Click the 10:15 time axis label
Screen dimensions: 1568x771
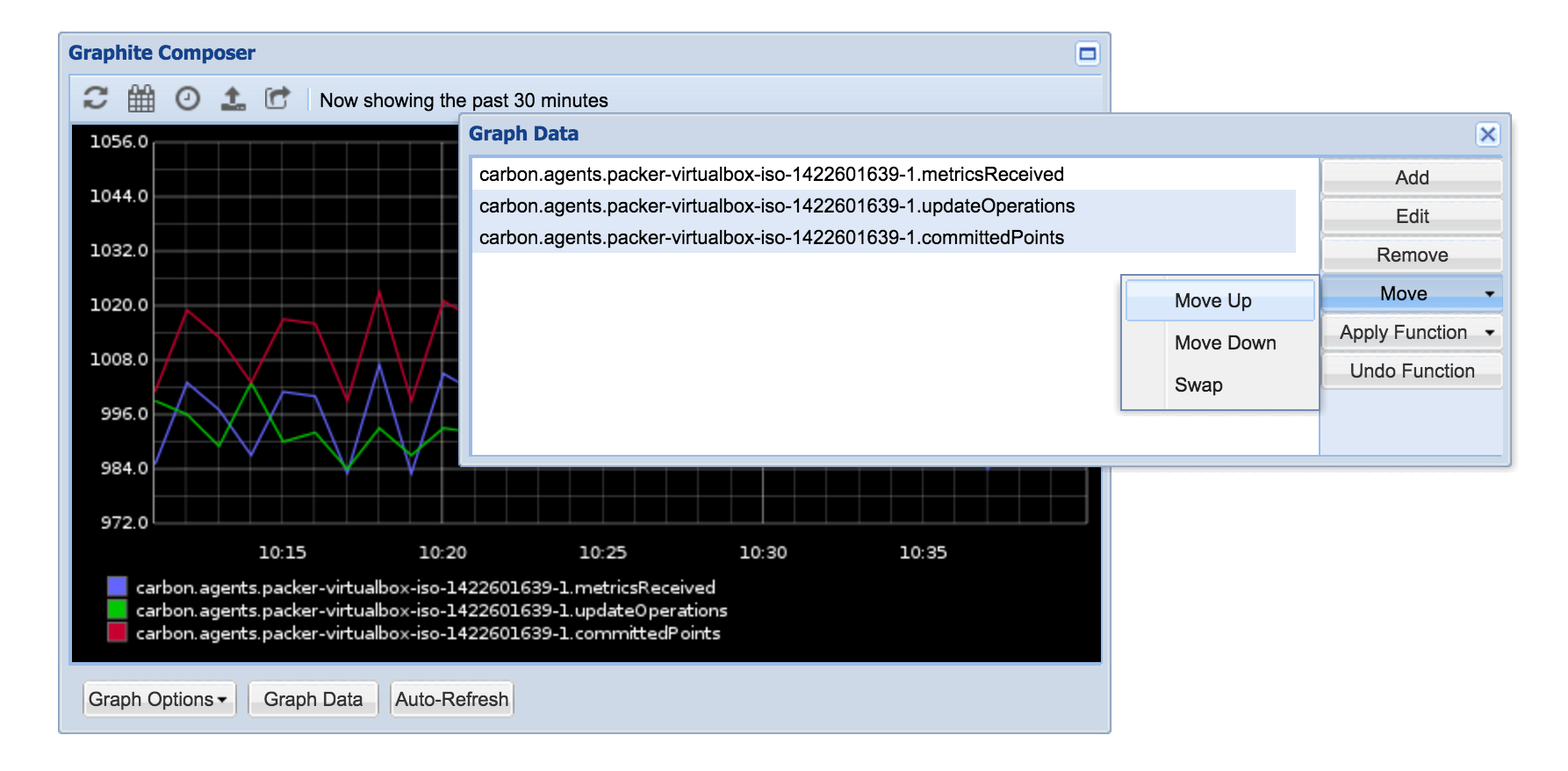pyautogui.click(x=282, y=552)
